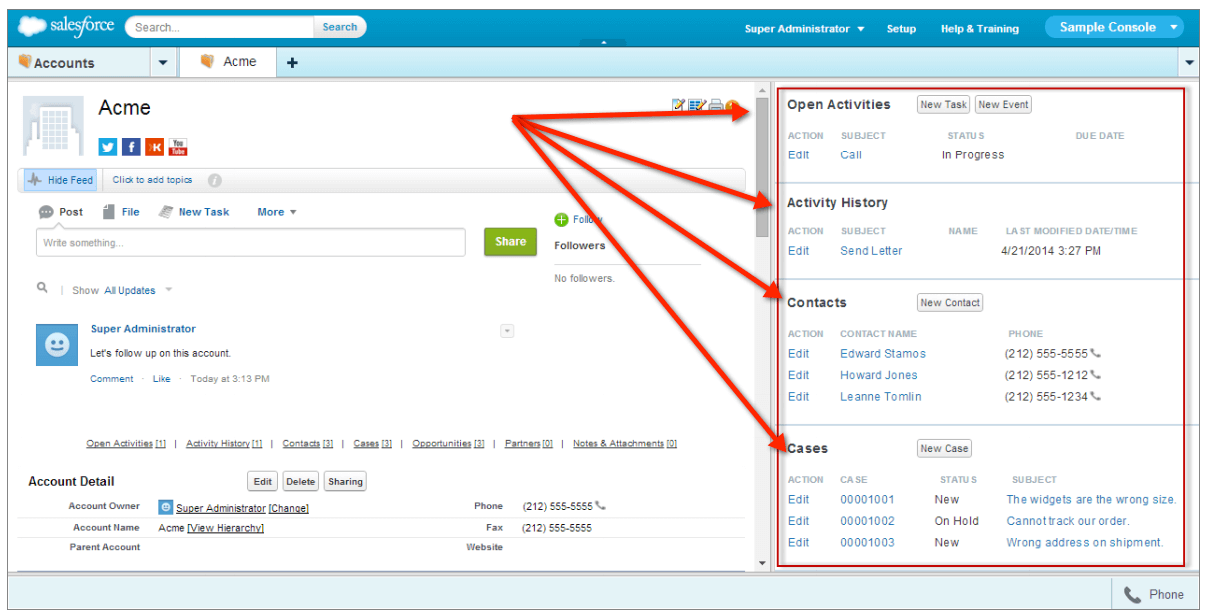1208x616 pixels.
Task: Click the printer icon for printable view
Action: 715,105
